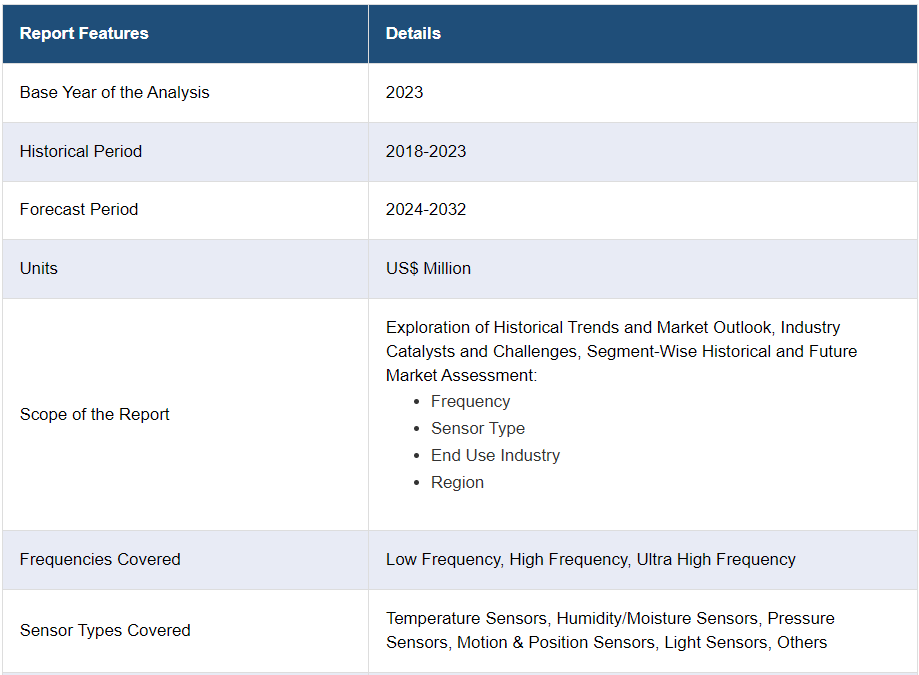
Task: Click the Details column header
Action: (x=413, y=33)
